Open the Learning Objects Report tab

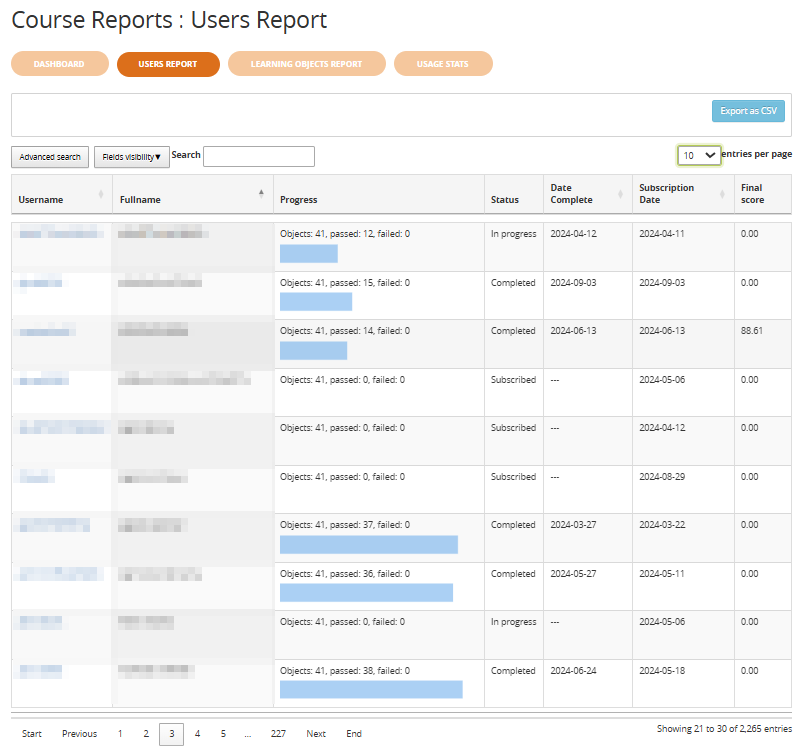point(306,64)
